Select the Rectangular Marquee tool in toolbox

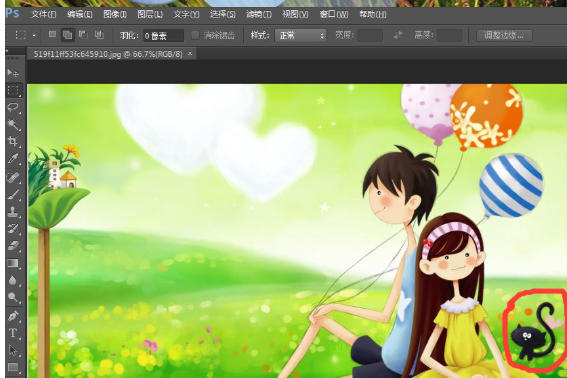13,90
